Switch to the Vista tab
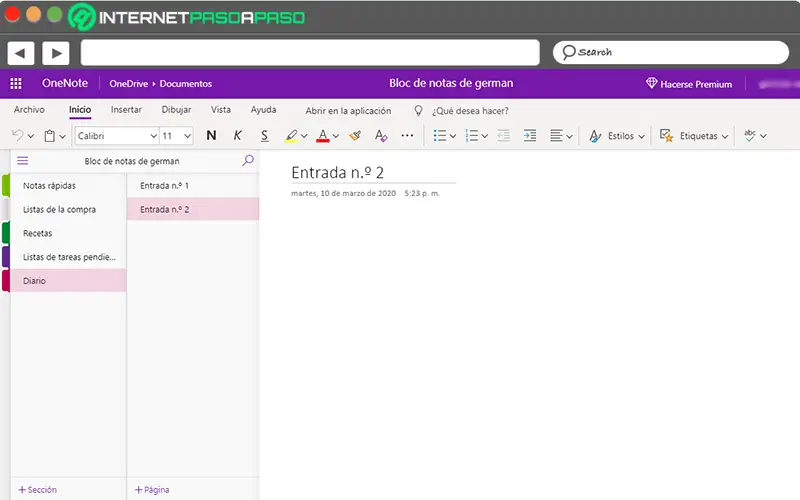Viewport: 800px width, 500px height. pyautogui.click(x=221, y=110)
